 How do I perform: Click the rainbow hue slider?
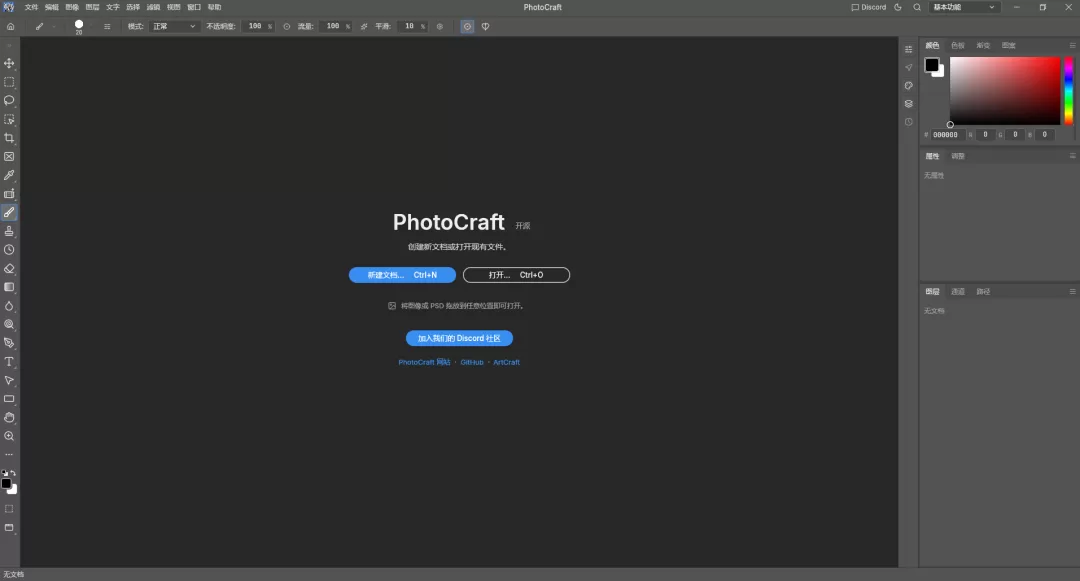pos(1068,91)
